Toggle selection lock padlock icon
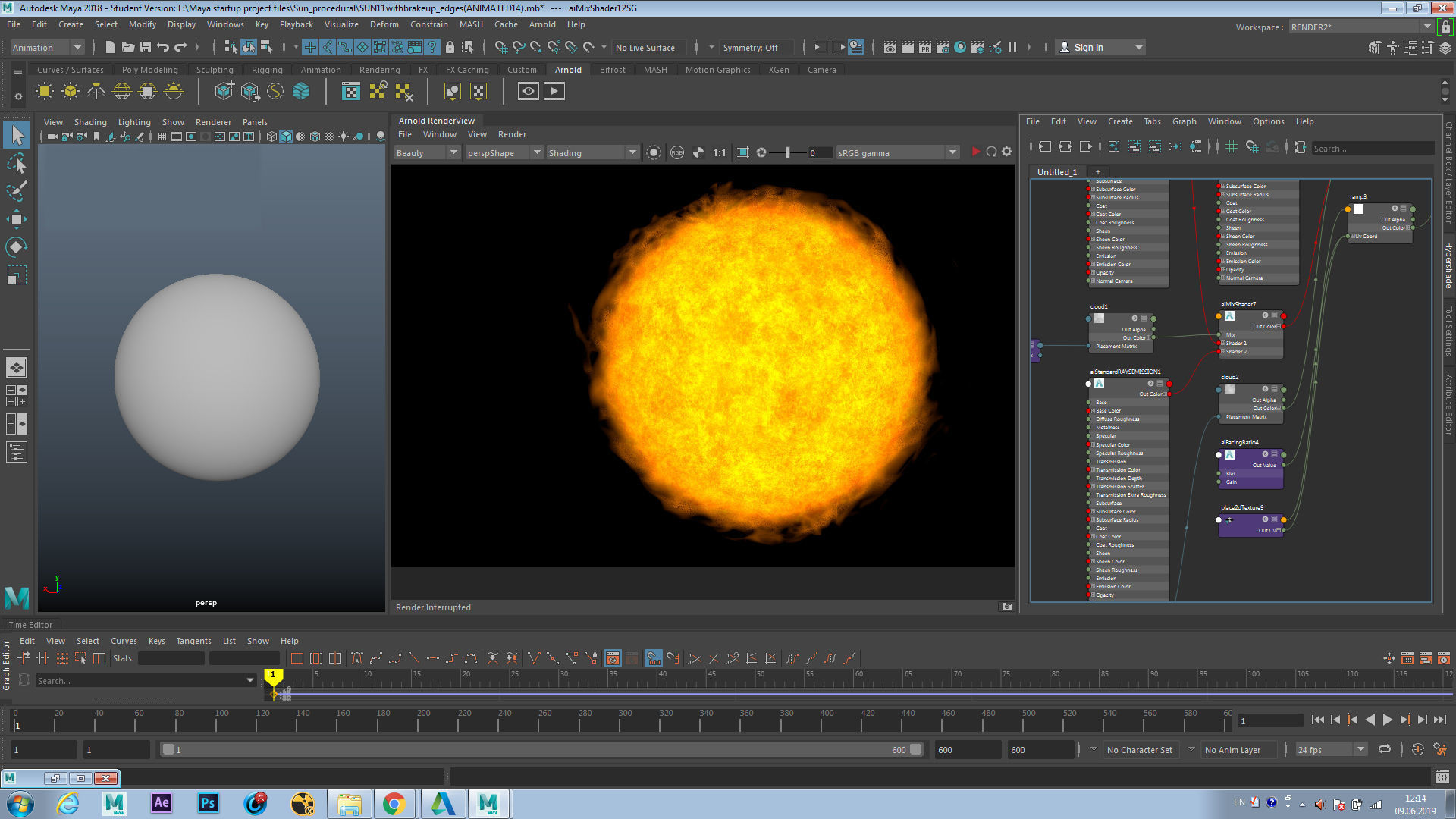 tap(450, 47)
